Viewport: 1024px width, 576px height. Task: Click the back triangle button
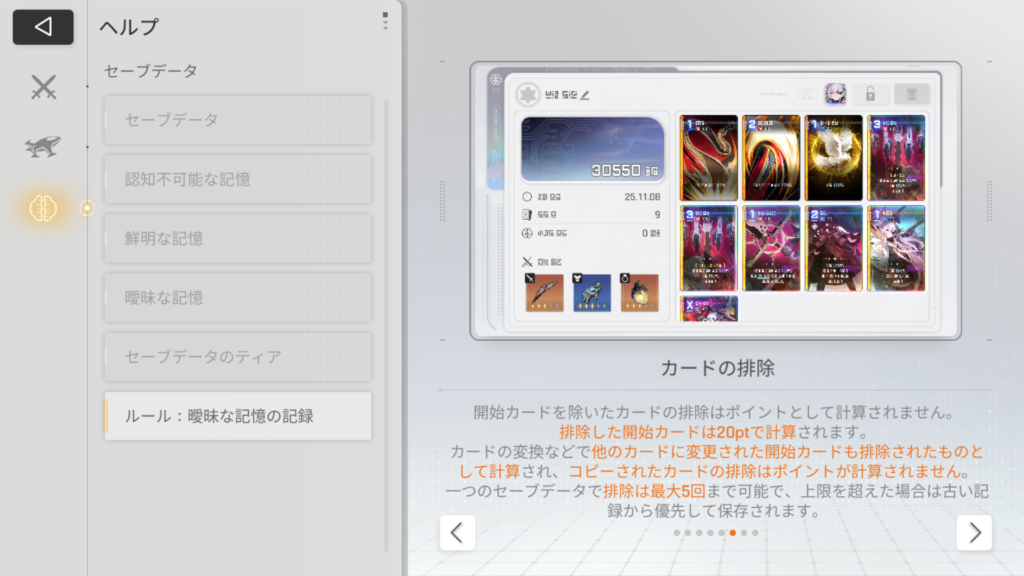click(43, 27)
